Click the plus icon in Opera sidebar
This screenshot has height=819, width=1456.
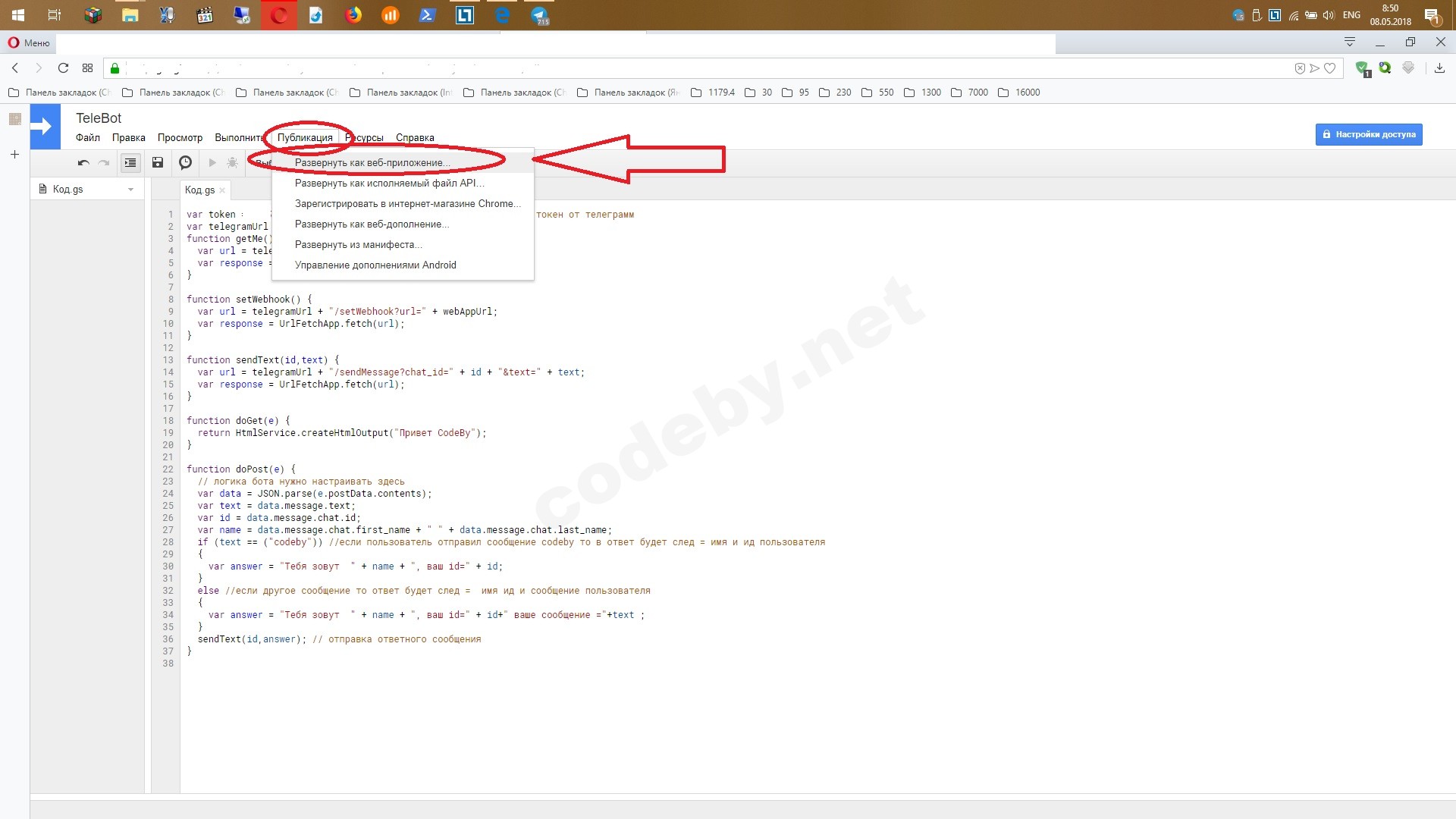[14, 155]
